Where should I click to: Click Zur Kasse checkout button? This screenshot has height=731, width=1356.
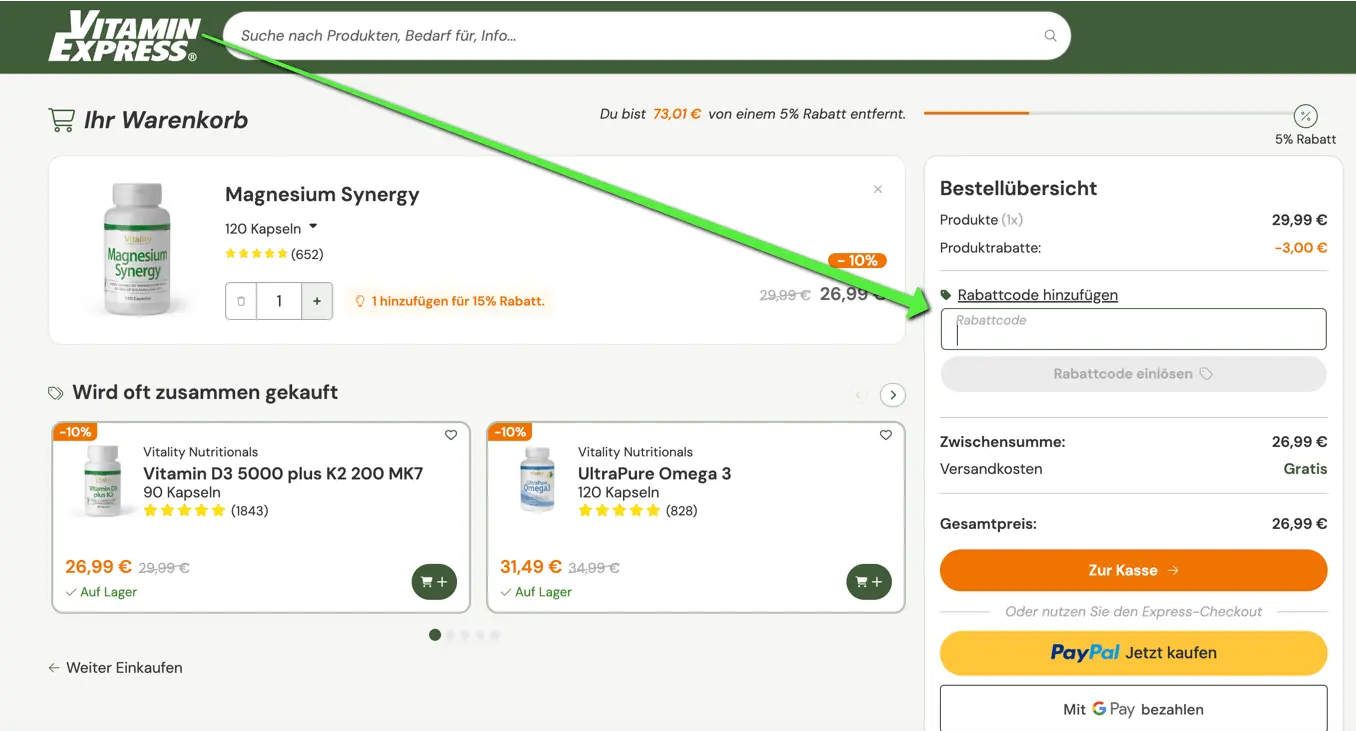tap(1134, 570)
